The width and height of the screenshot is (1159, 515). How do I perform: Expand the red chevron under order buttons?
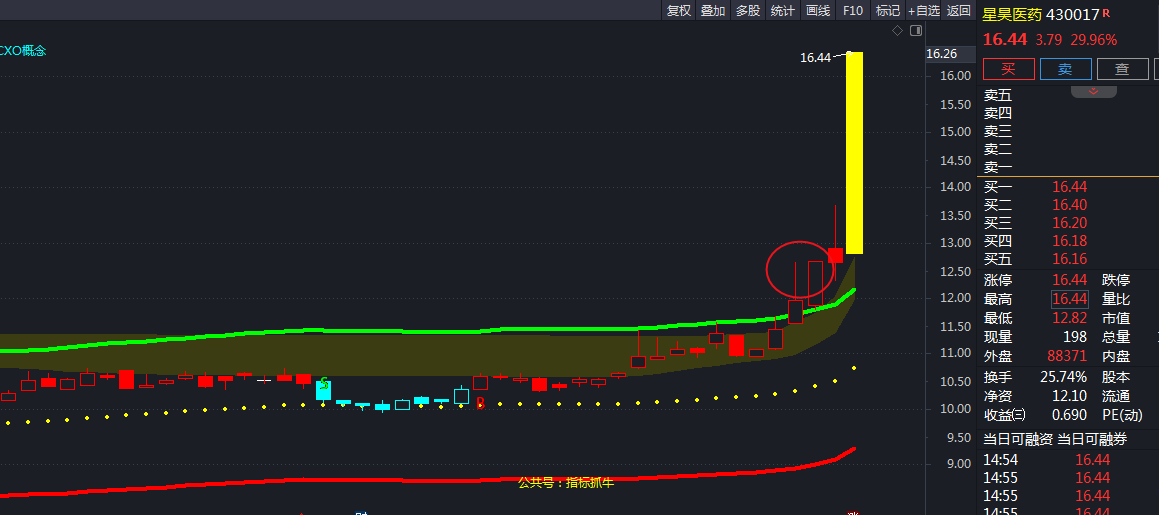coord(1093,91)
